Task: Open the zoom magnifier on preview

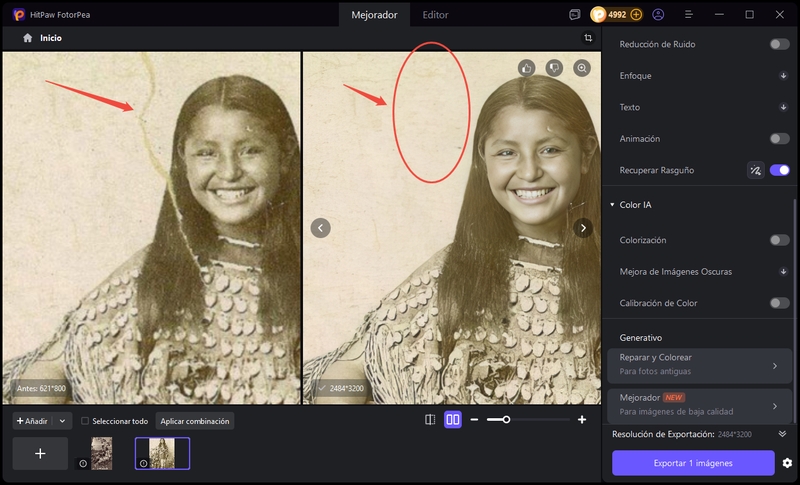Action: [582, 68]
